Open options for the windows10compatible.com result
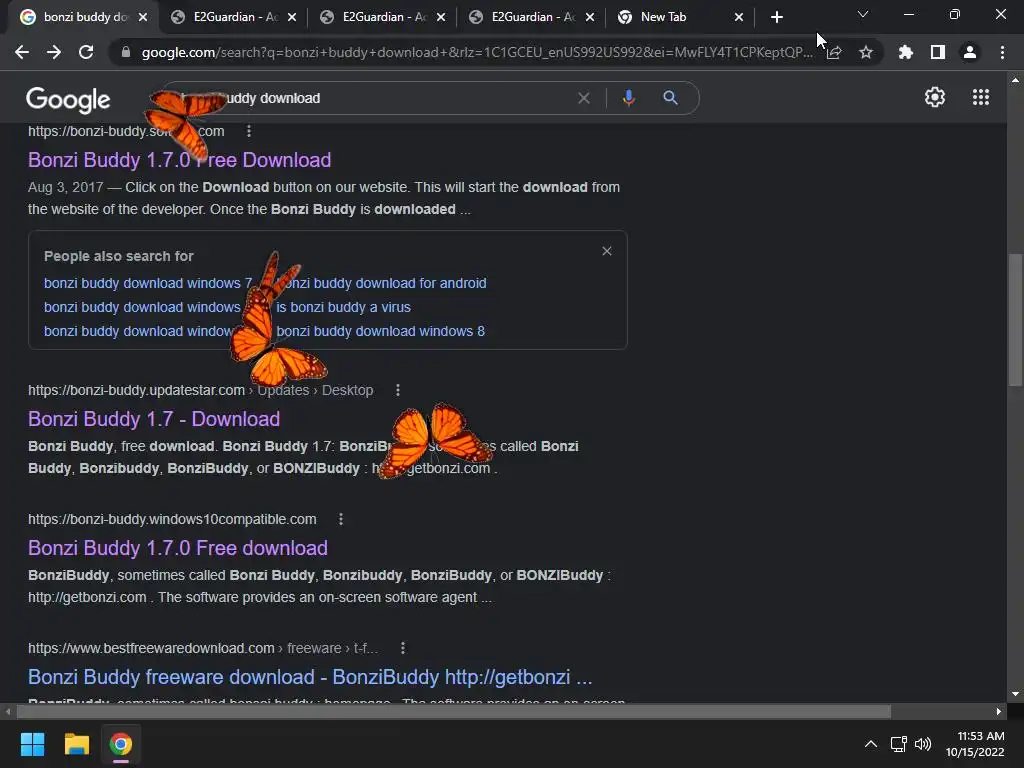Image resolution: width=1024 pixels, height=768 pixels. click(341, 519)
